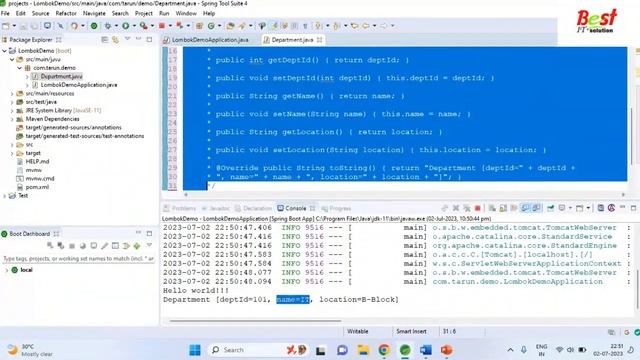Switch to the Javadoc tab
Viewport: 640px width, 360px height.
215,208
